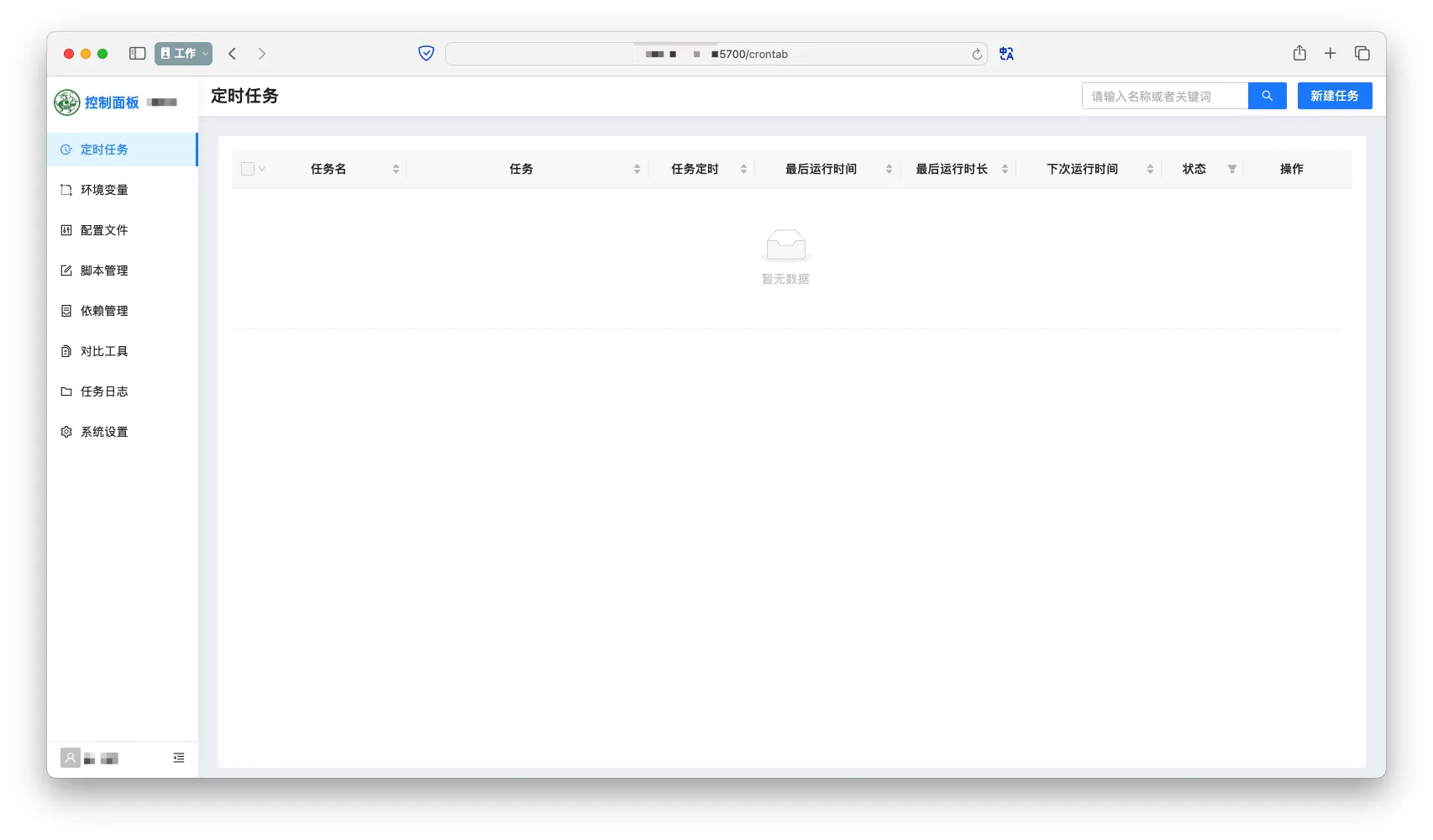Screen dimensions: 1433x840
Task: Open the Safari share icon
Action: coord(1299,54)
